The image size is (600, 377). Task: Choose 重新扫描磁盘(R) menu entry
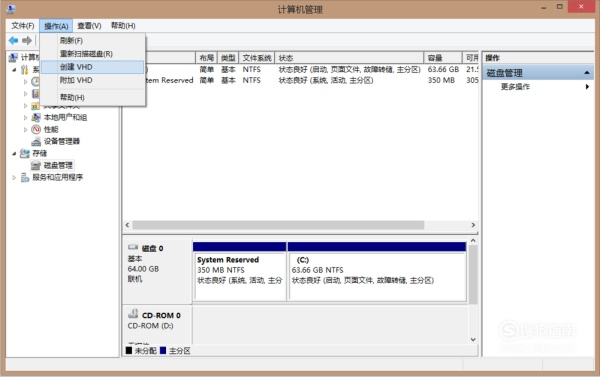(x=92, y=54)
